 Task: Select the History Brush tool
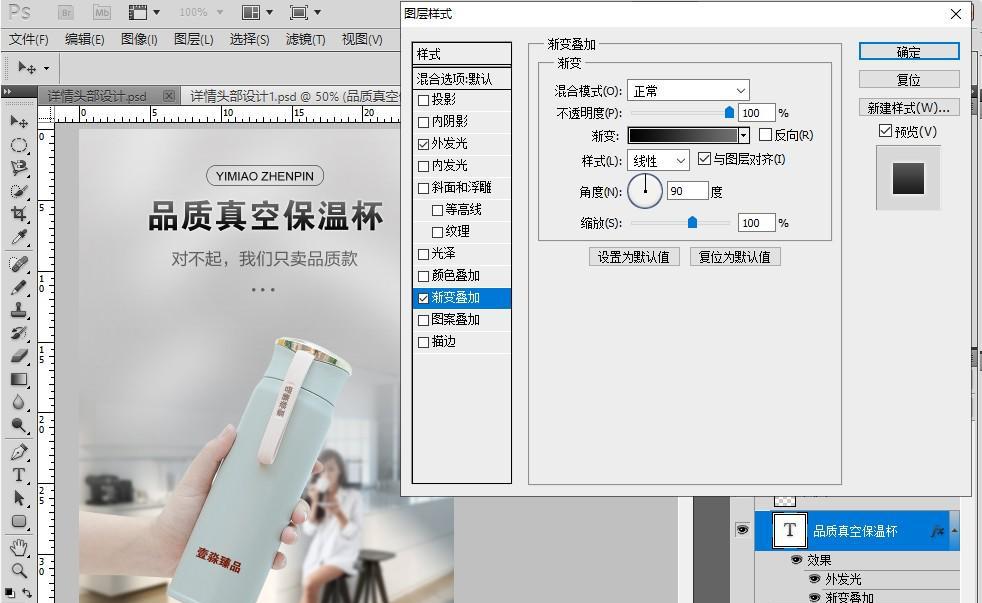tap(19, 333)
